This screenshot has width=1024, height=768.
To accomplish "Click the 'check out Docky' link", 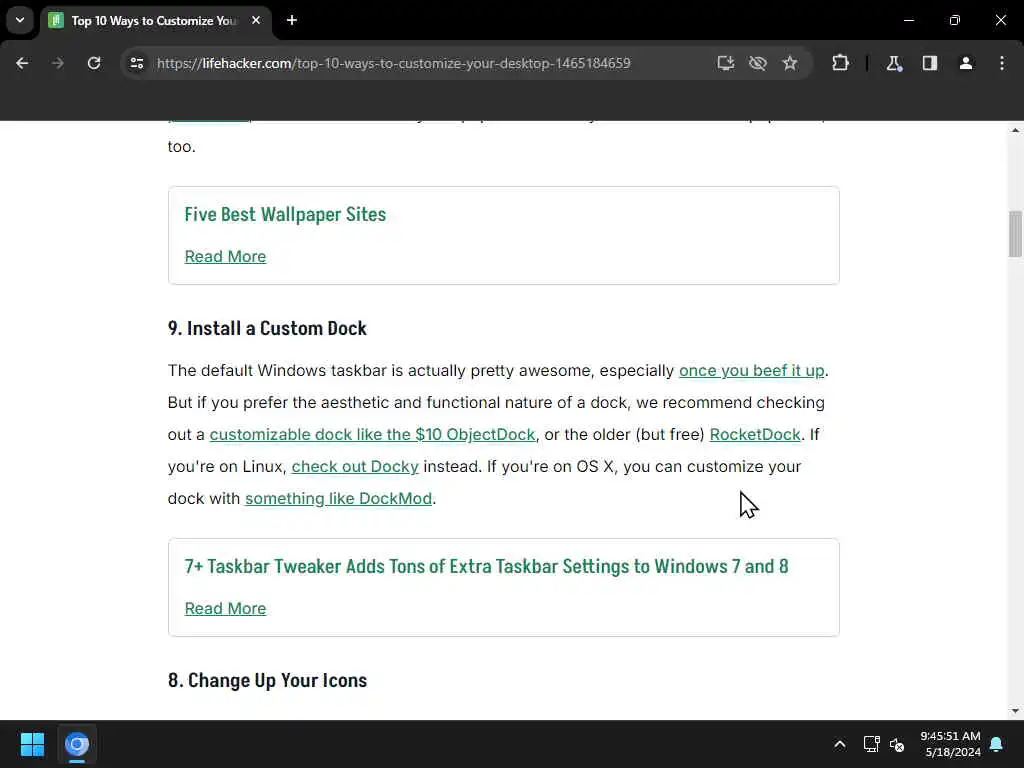I will 355,467.
